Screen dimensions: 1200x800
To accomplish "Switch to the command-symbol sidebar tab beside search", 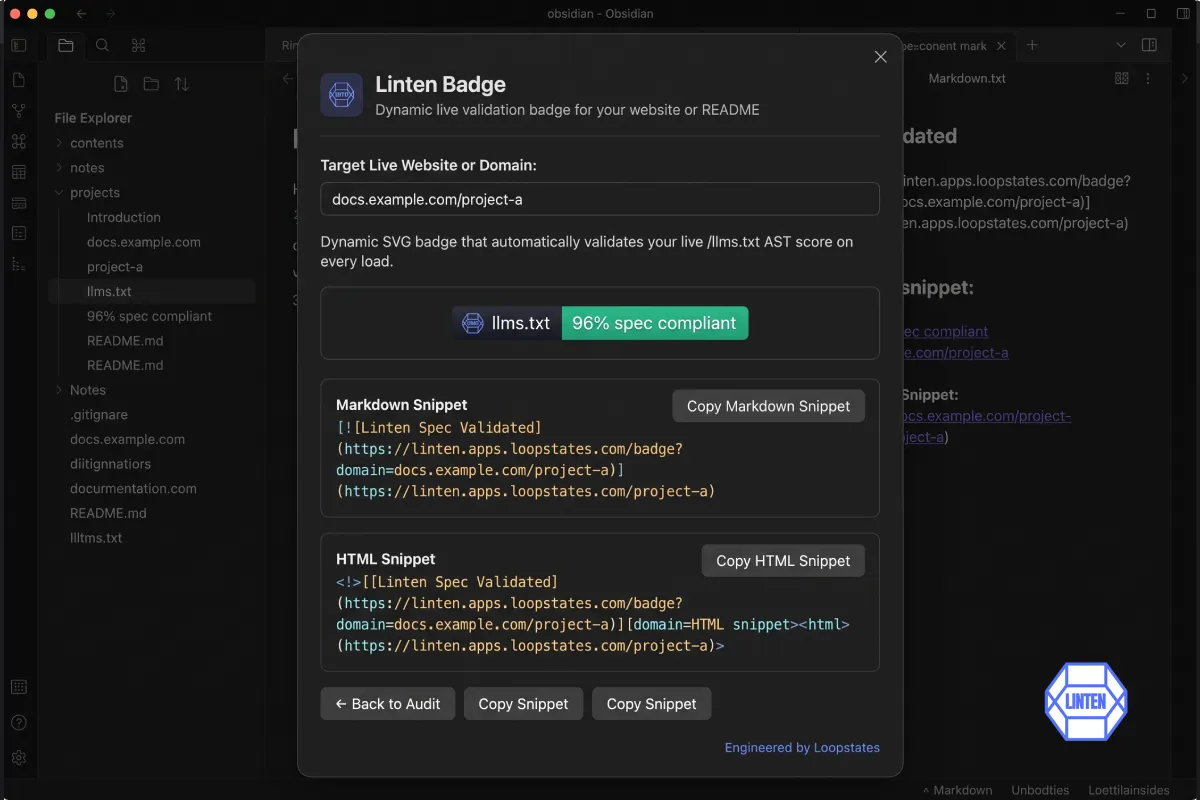I will tap(138, 45).
